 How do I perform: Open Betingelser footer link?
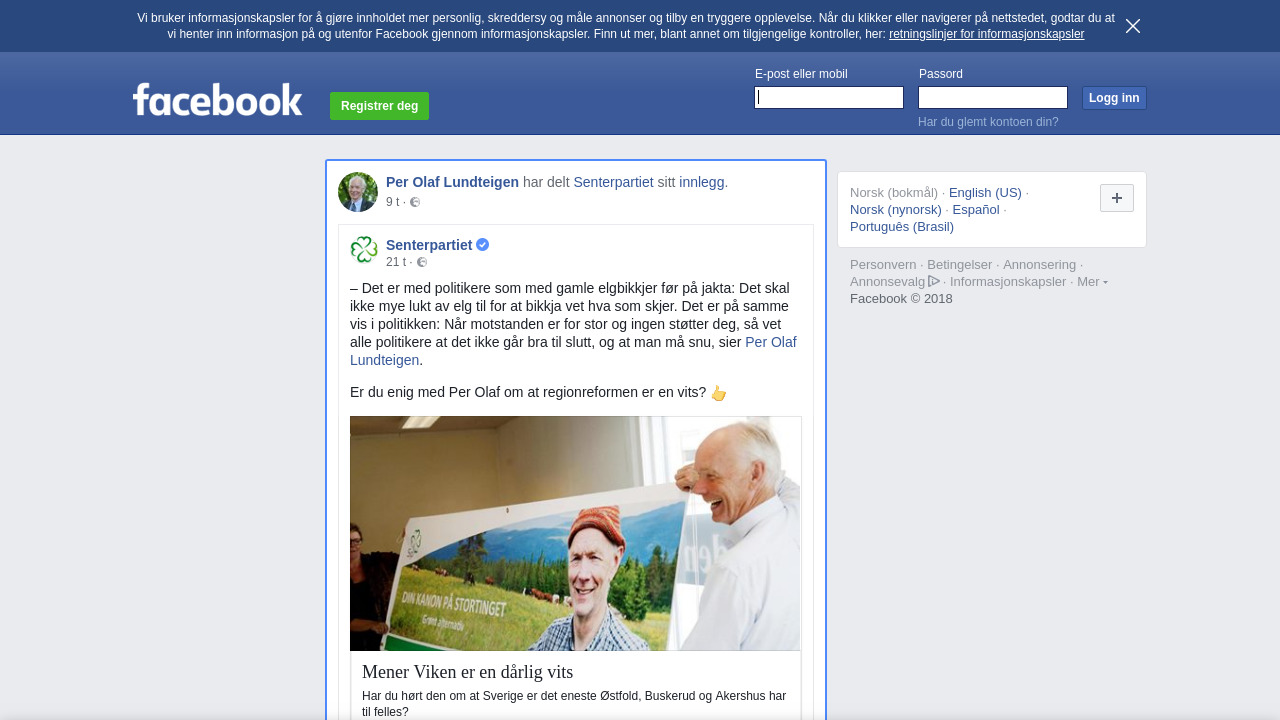[959, 265]
